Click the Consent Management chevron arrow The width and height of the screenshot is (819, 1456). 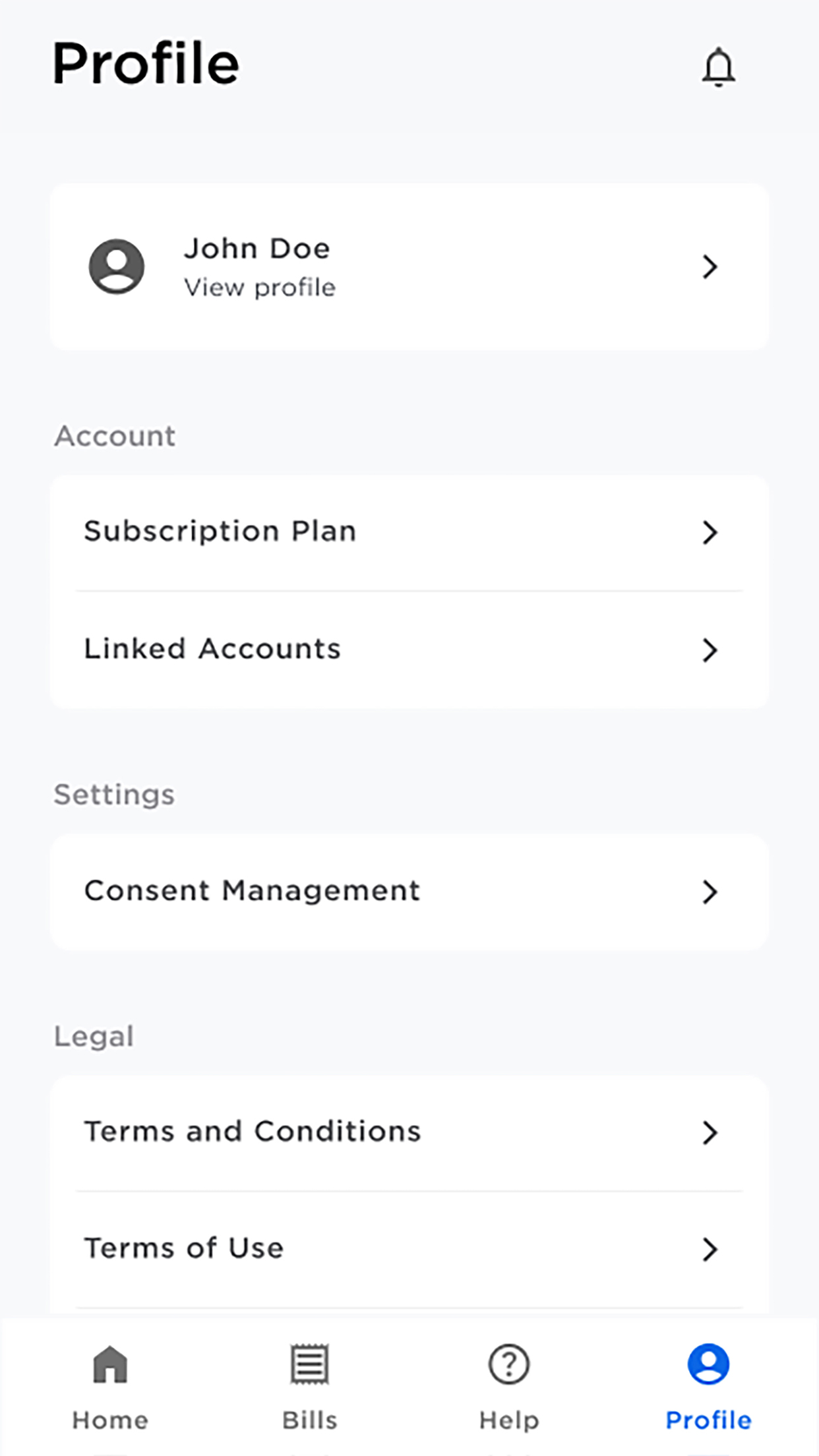(x=710, y=892)
